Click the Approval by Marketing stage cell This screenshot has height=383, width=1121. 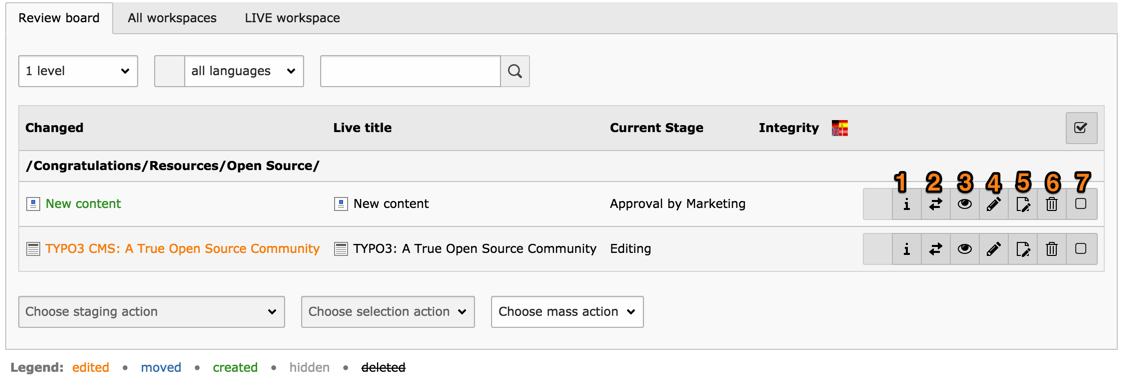pos(678,204)
